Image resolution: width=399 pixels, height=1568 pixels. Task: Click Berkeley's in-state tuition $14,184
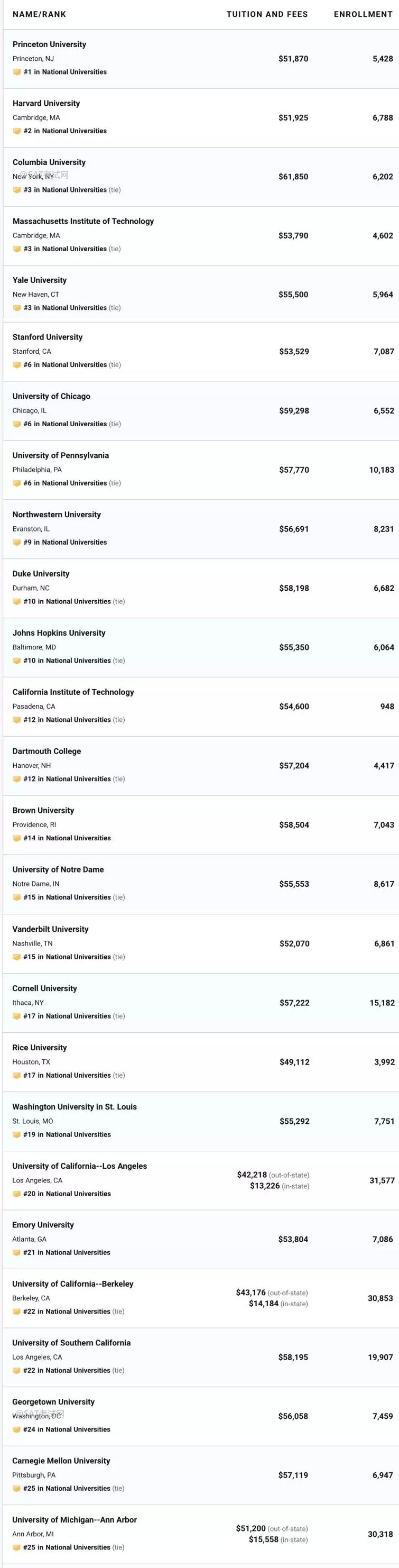point(263,1305)
